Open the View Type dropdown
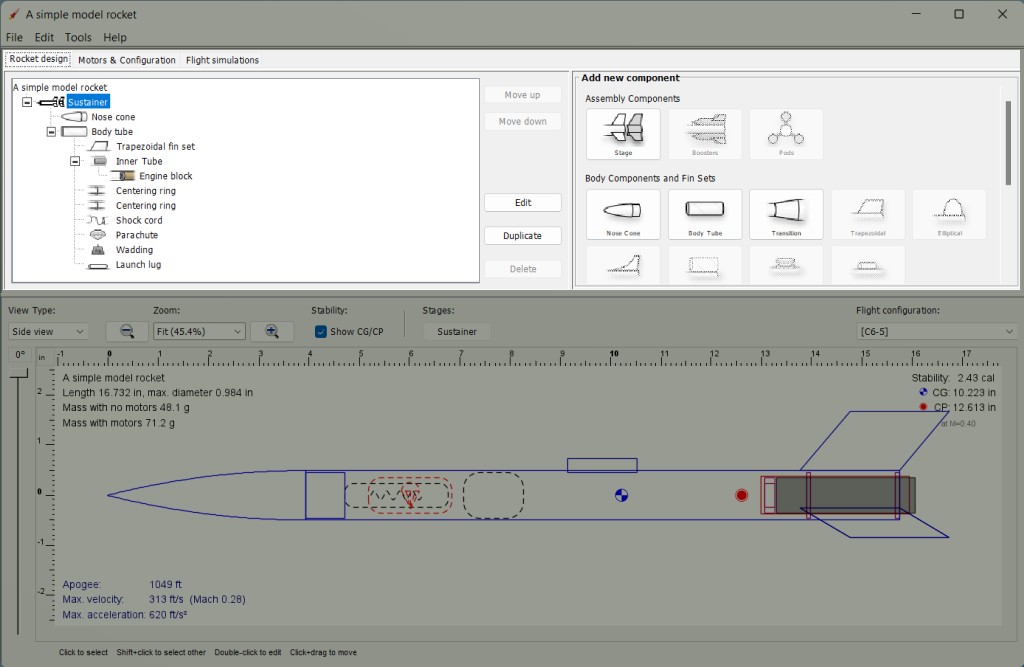1024x667 pixels. [48, 331]
